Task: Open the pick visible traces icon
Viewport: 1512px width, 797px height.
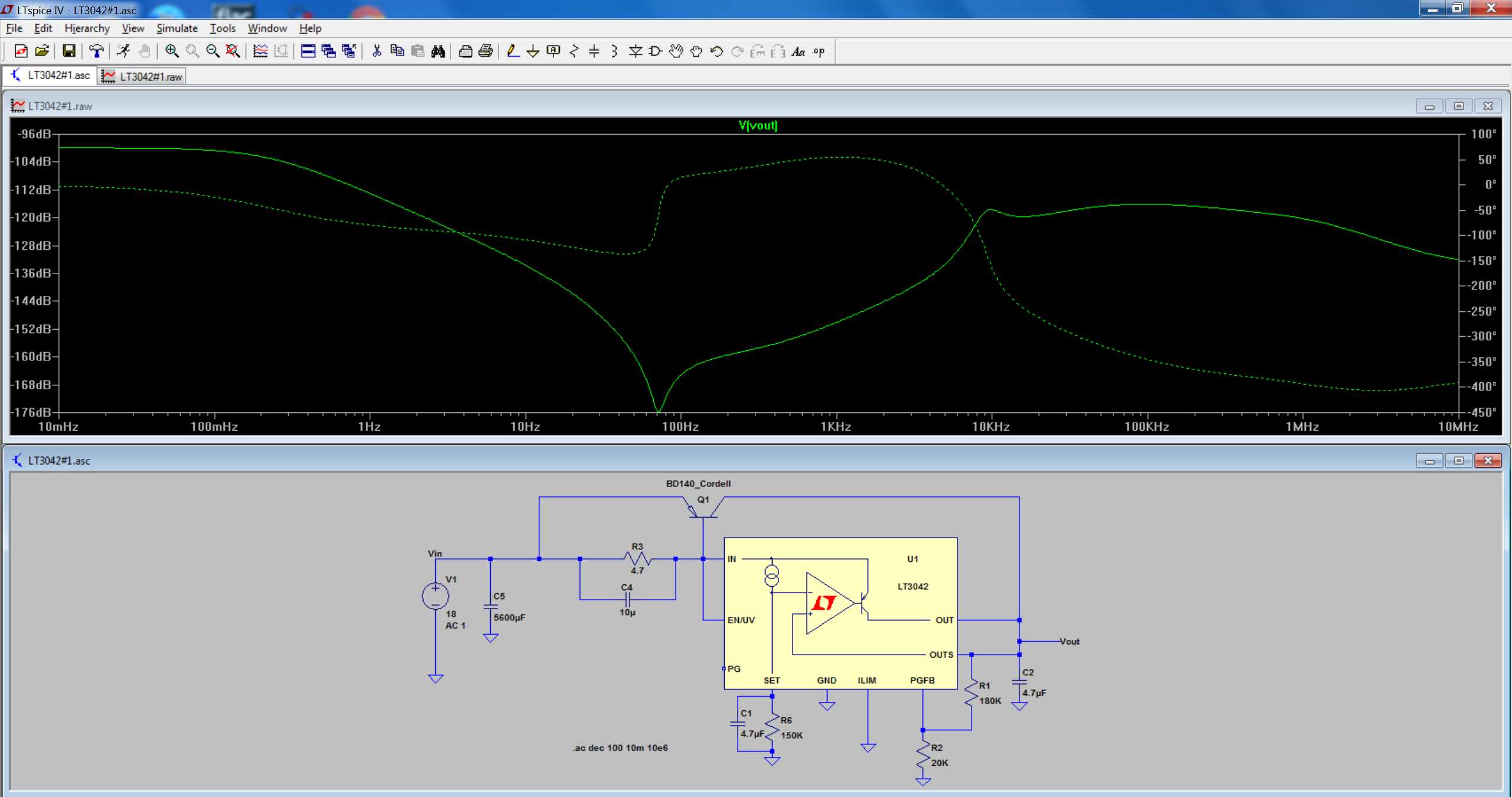Action: (x=260, y=51)
